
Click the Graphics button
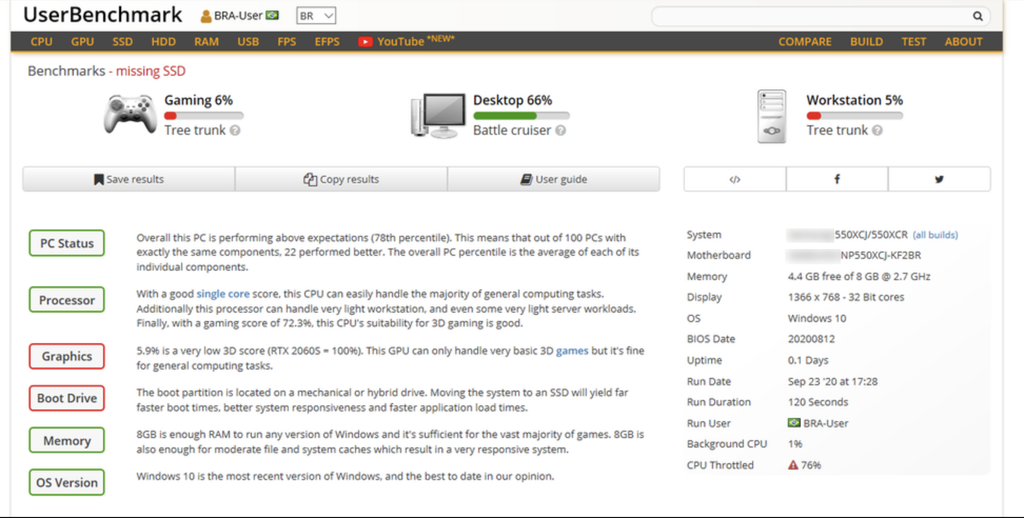[67, 356]
